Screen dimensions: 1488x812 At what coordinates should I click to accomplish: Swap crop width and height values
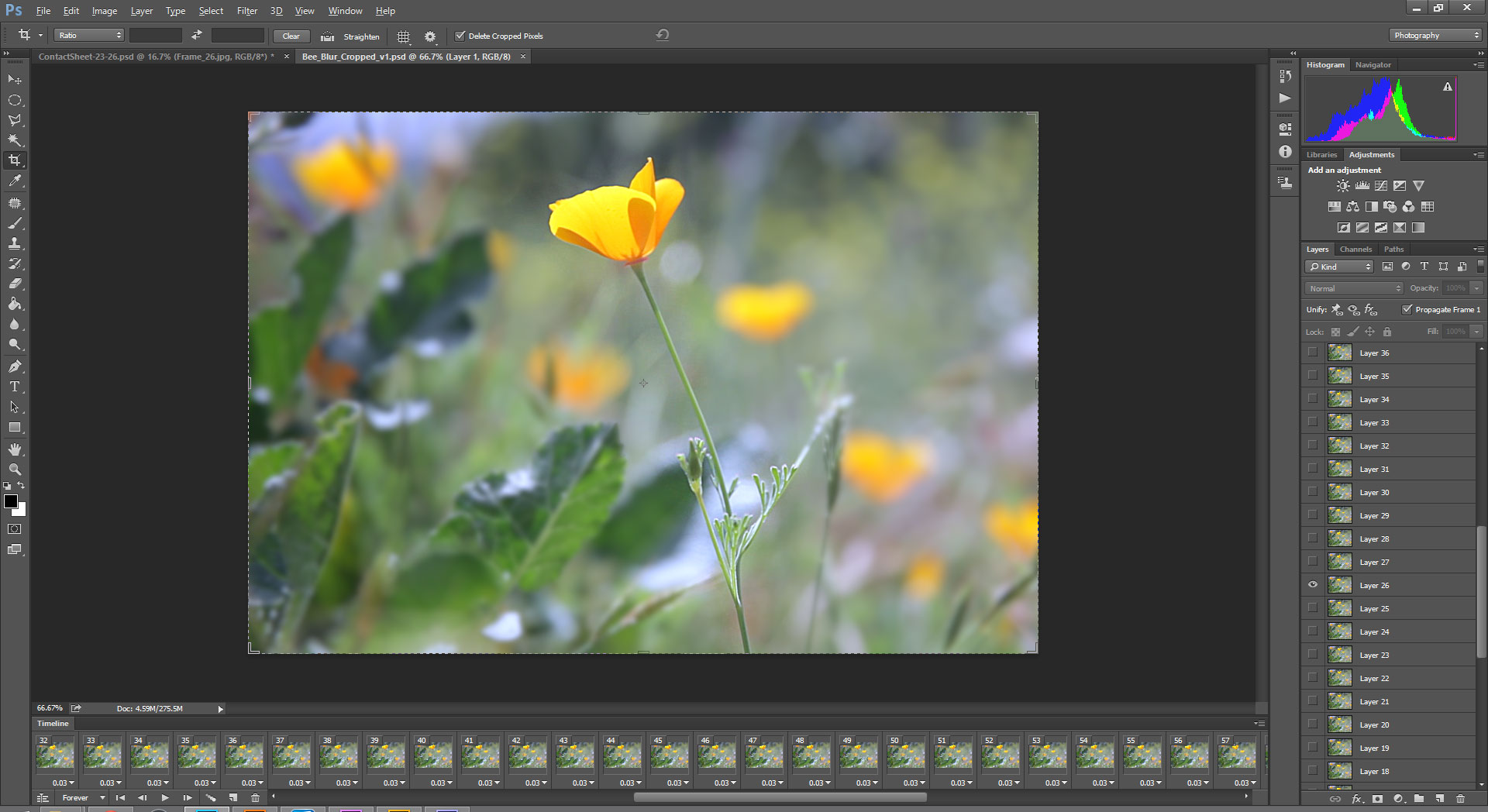tap(197, 35)
